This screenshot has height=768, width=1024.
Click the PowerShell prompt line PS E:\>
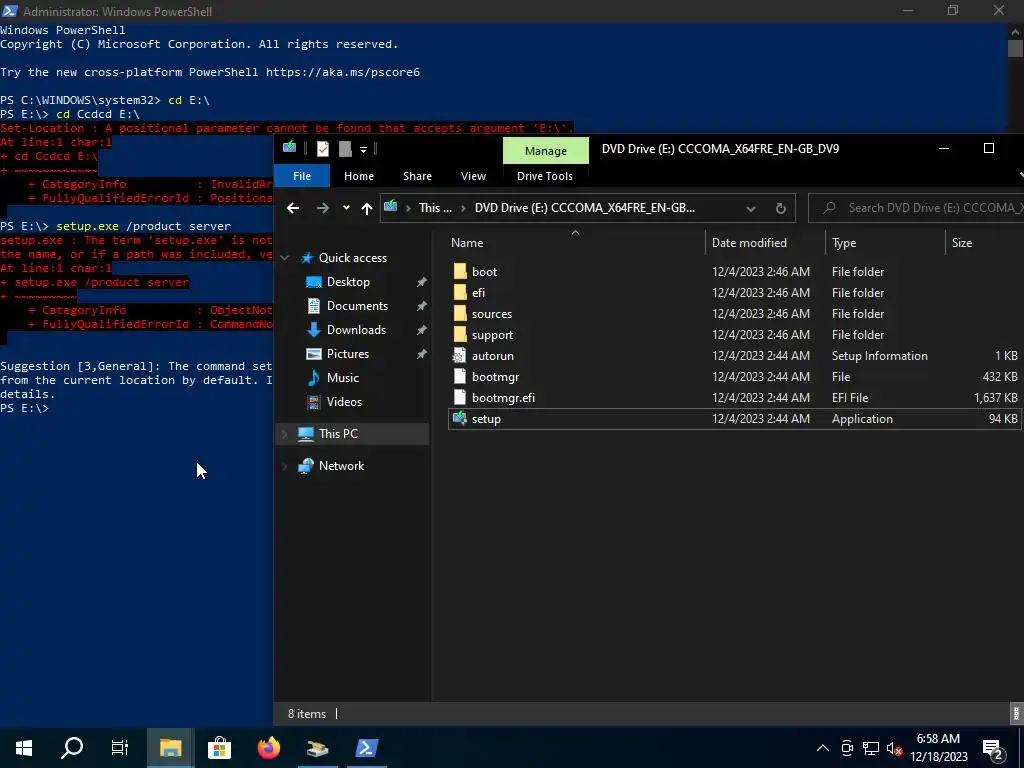[24, 408]
